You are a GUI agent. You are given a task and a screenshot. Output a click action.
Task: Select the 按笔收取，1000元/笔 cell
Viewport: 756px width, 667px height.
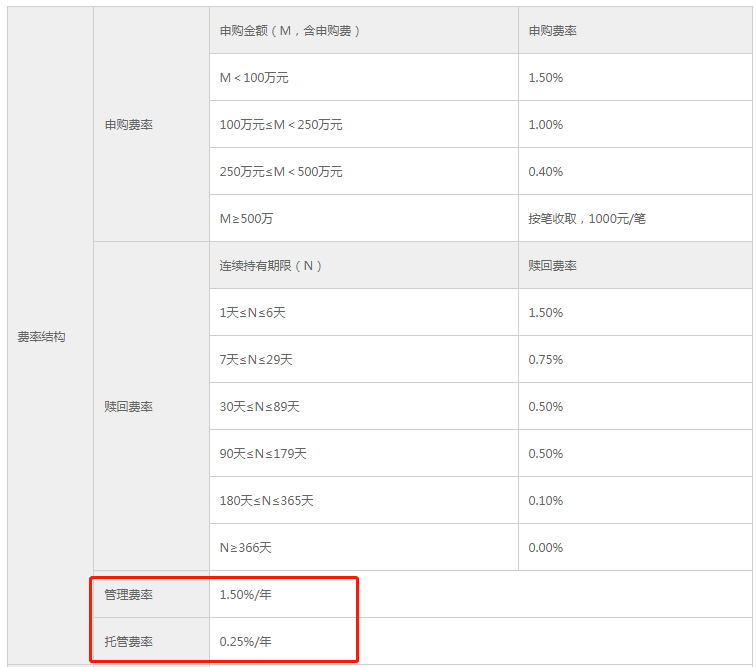click(587, 219)
